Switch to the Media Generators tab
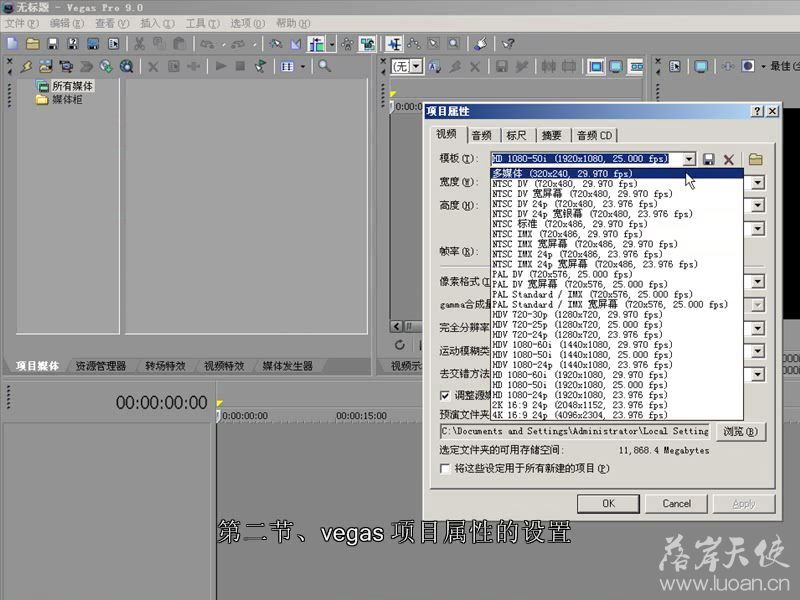 (x=287, y=366)
